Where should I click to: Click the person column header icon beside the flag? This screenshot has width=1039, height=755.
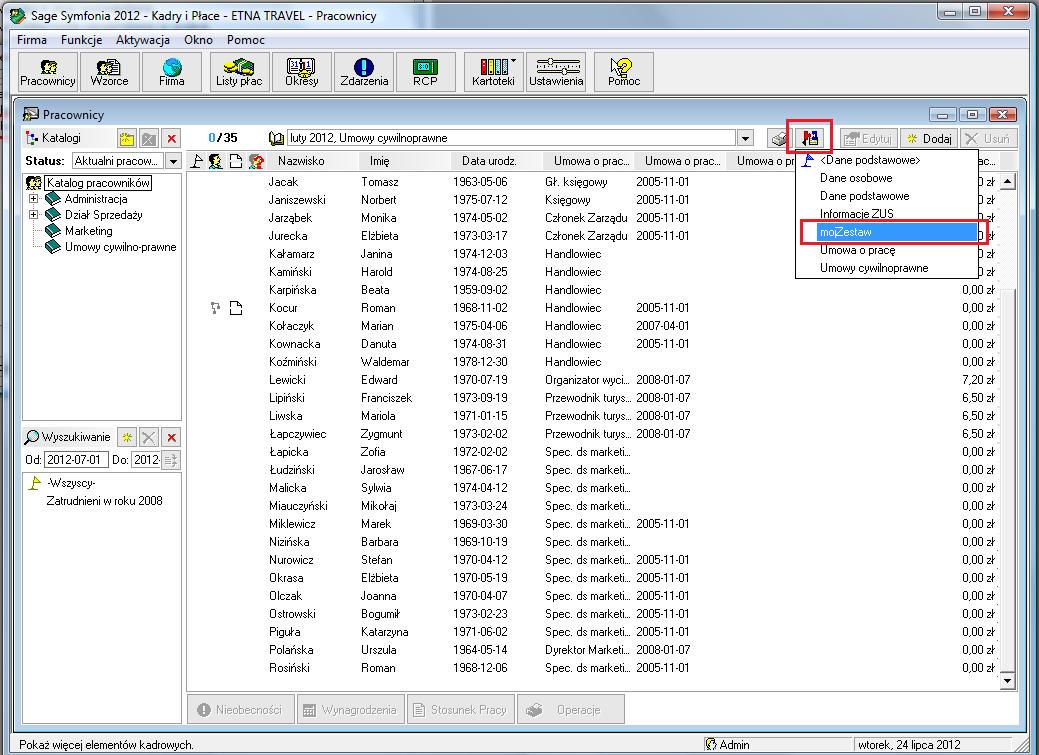(x=215, y=161)
